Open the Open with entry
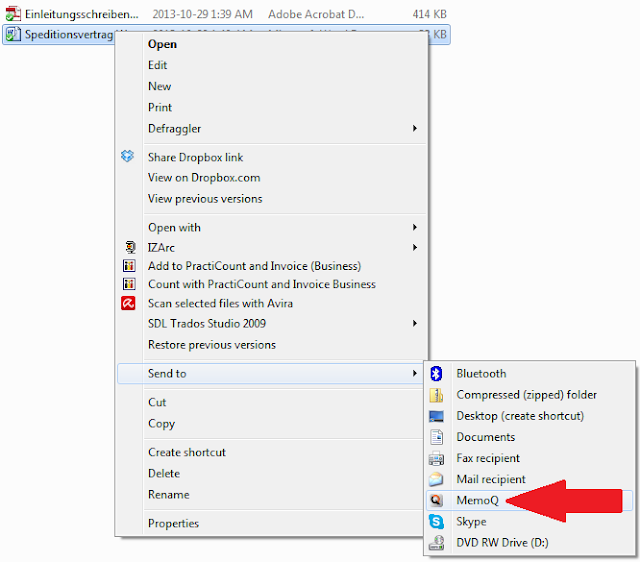The height and width of the screenshot is (562, 640). [x=174, y=227]
